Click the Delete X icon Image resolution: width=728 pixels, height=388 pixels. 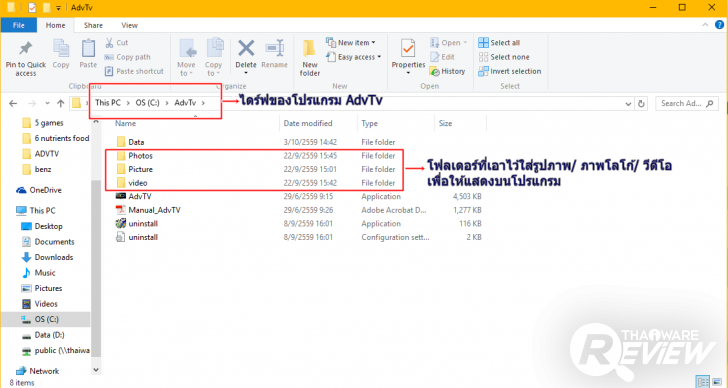pyautogui.click(x=246, y=48)
